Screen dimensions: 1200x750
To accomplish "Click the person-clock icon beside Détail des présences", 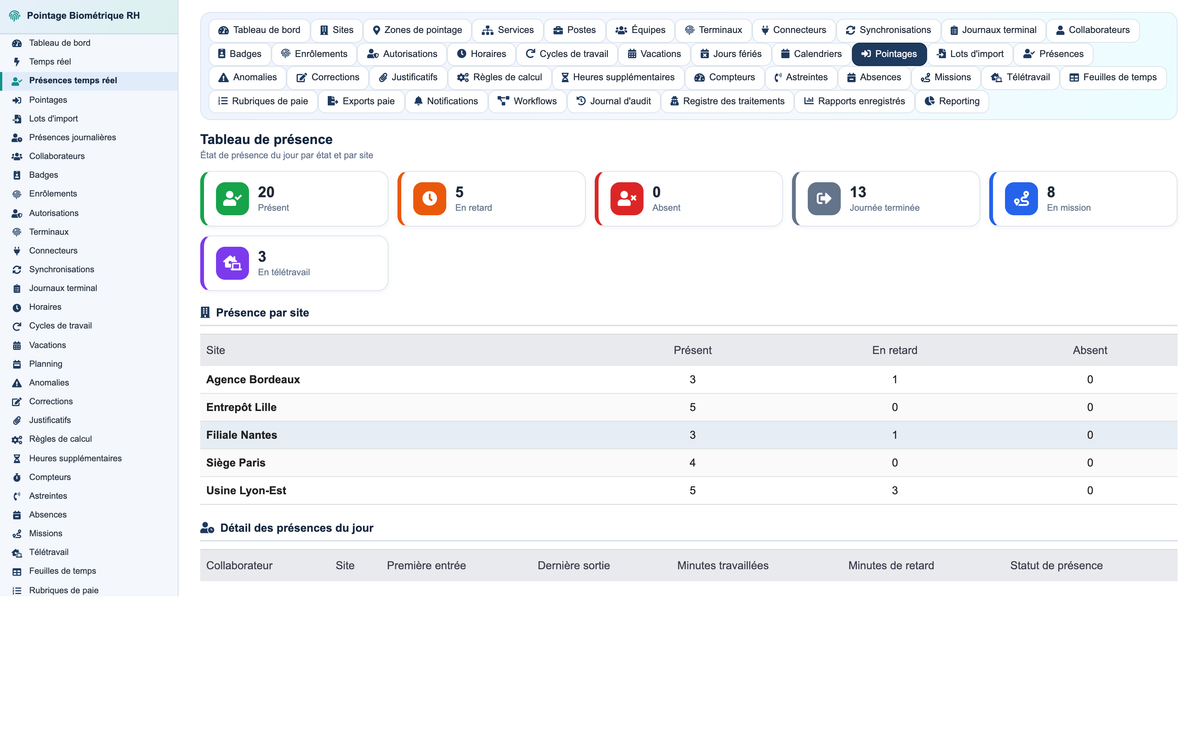I will tap(207, 528).
